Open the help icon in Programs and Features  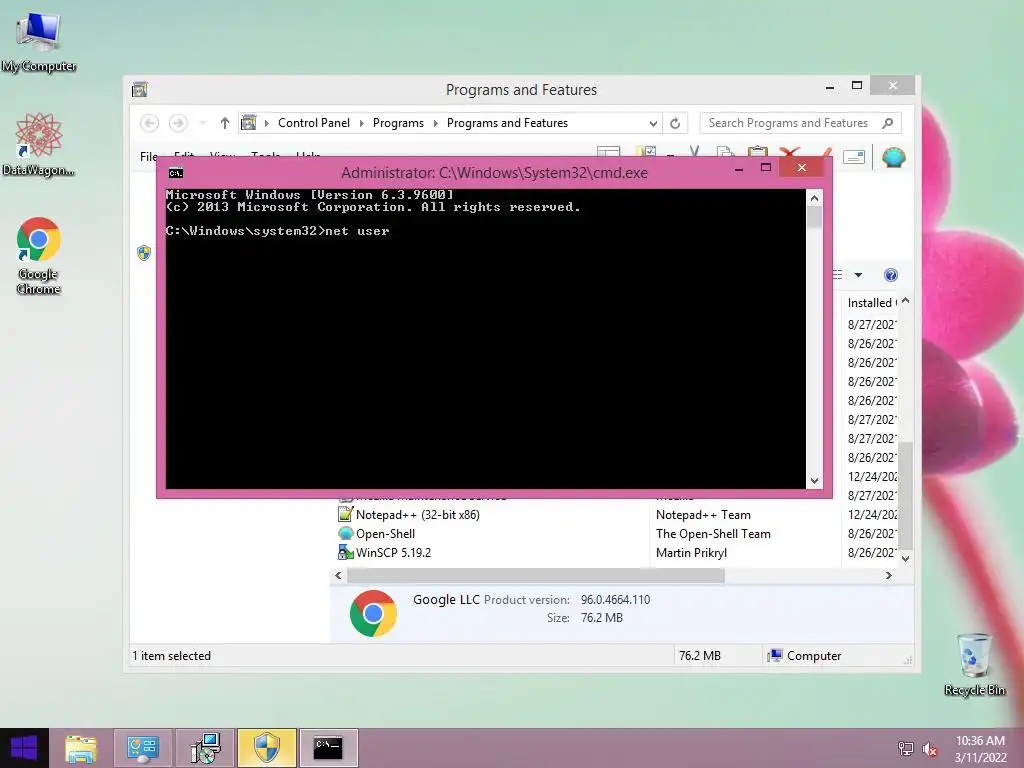[890, 275]
